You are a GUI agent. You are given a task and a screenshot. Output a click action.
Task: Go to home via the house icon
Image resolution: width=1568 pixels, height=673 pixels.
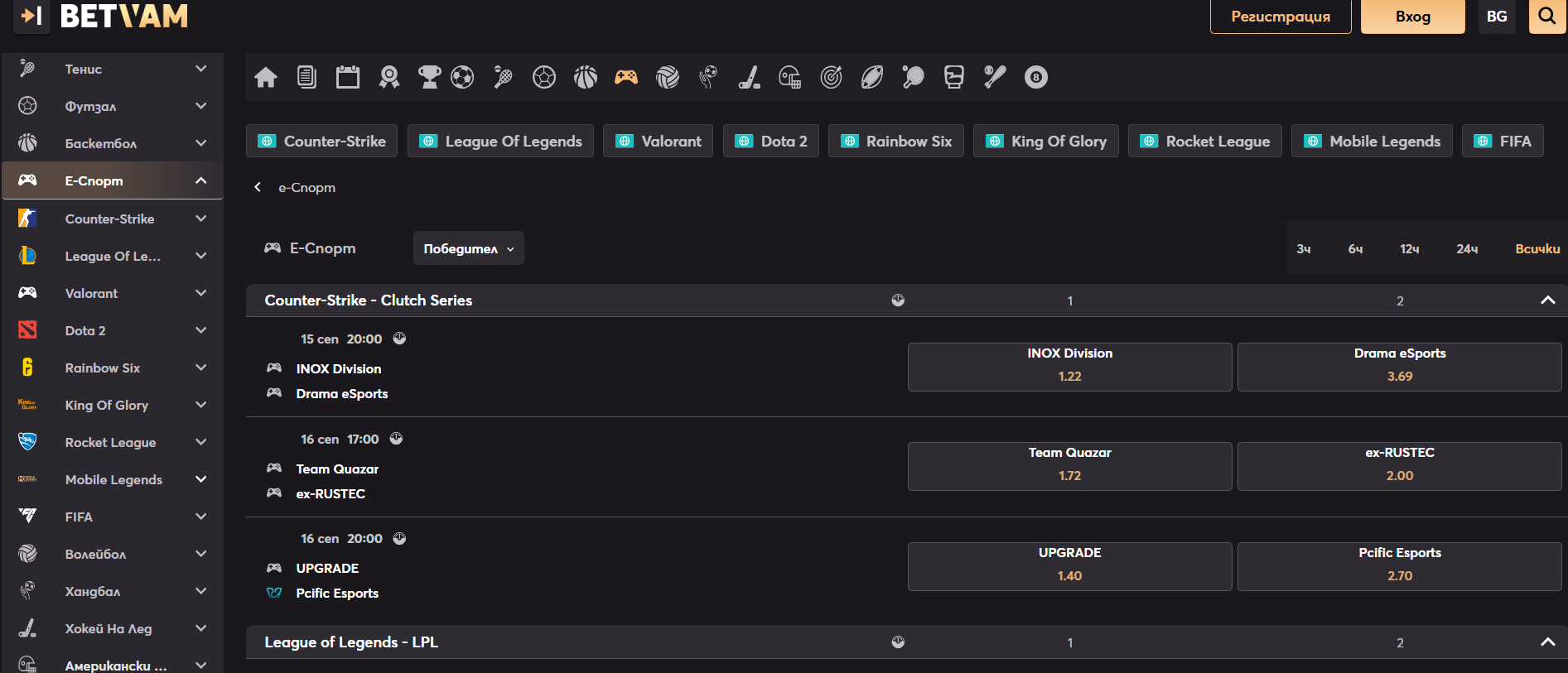(x=266, y=78)
